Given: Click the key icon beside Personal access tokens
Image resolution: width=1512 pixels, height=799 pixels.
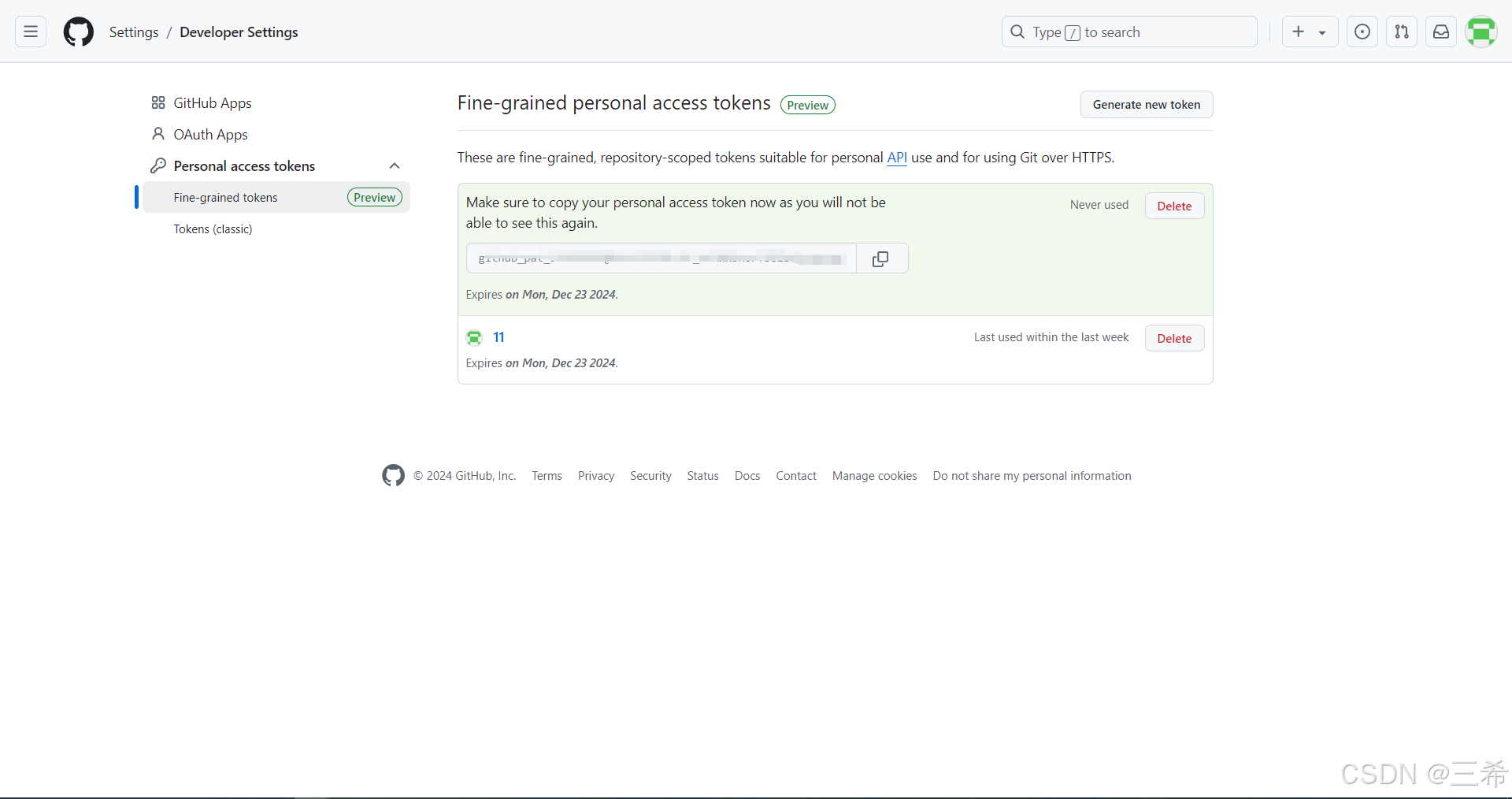Looking at the screenshot, I should [158, 165].
